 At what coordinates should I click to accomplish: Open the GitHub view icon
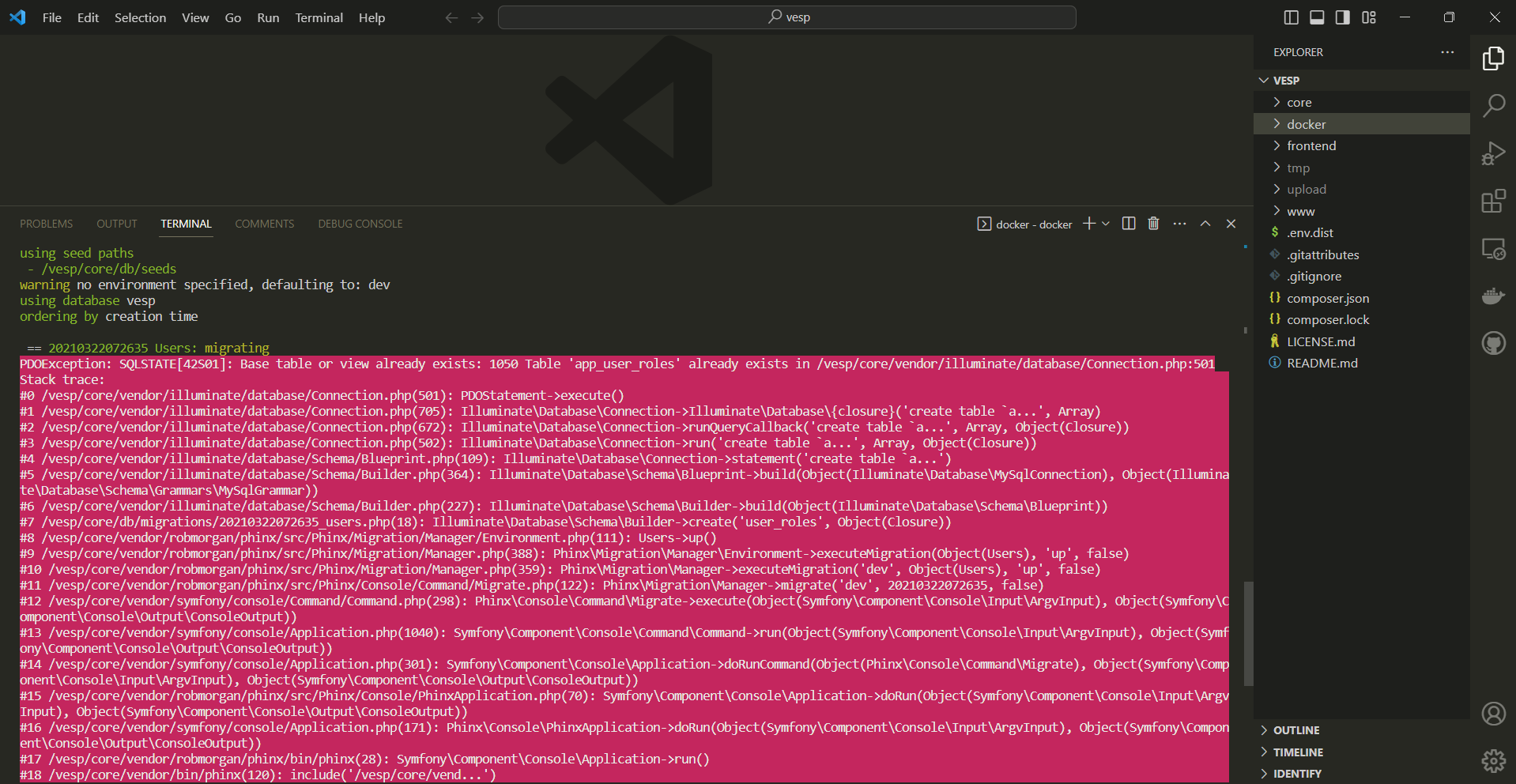pyautogui.click(x=1493, y=343)
